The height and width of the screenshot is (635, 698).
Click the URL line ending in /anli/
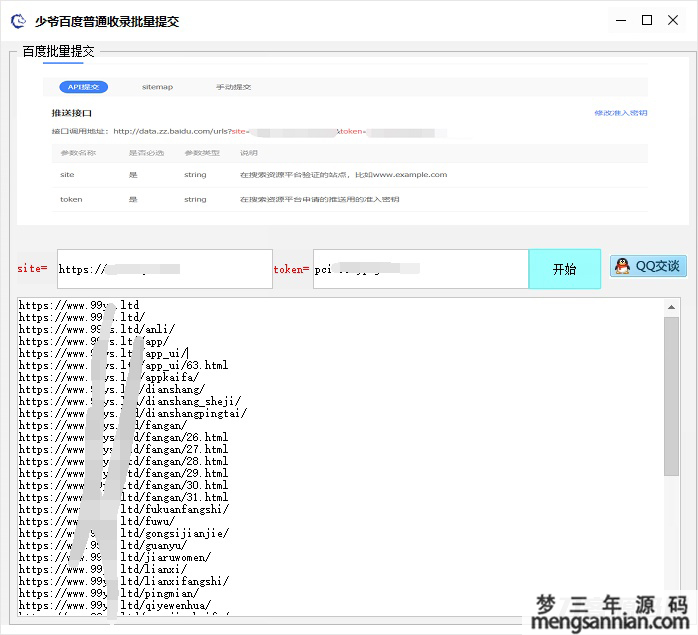coord(97,329)
